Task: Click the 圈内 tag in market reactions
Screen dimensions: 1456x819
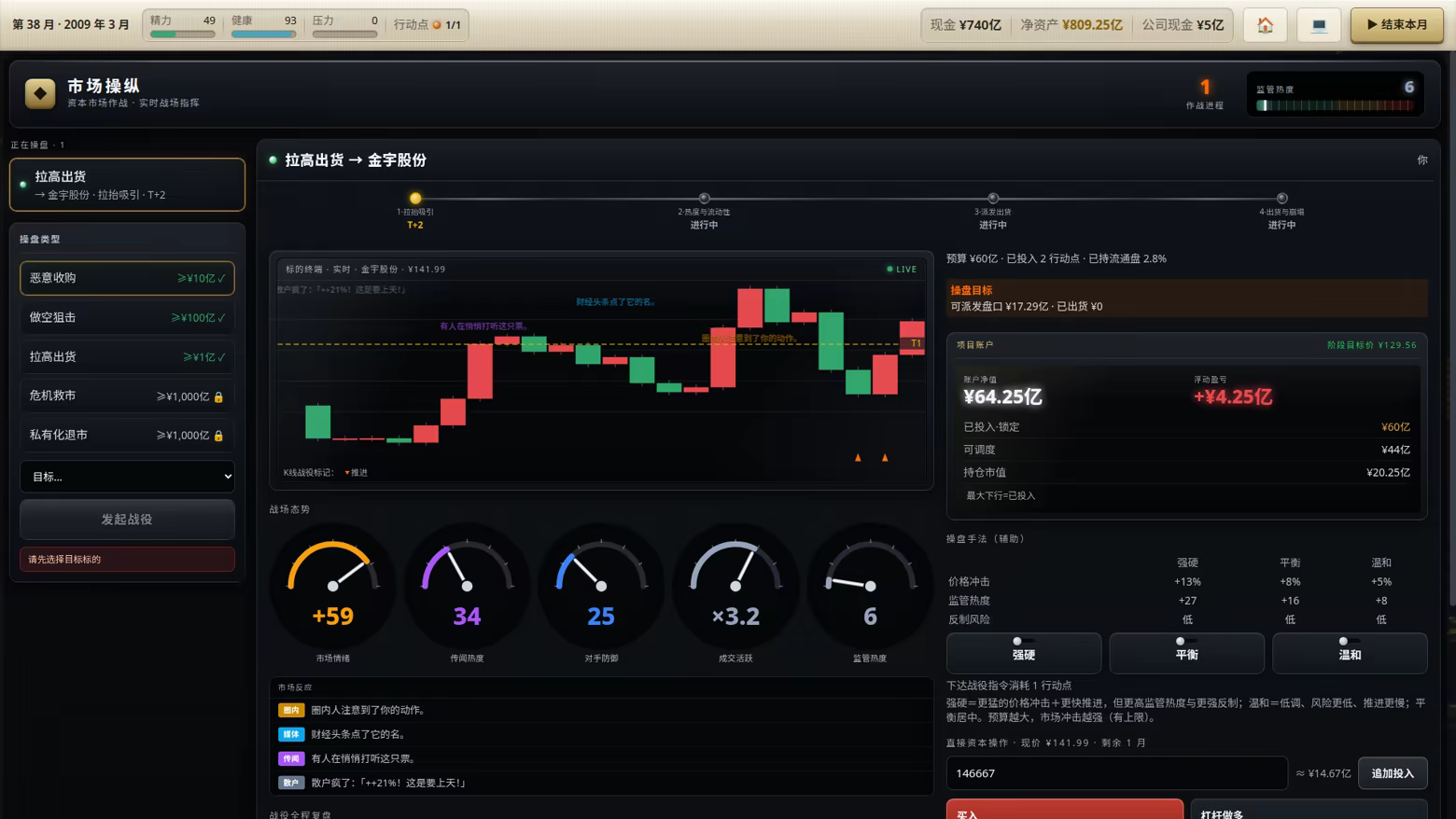Action: 291,710
